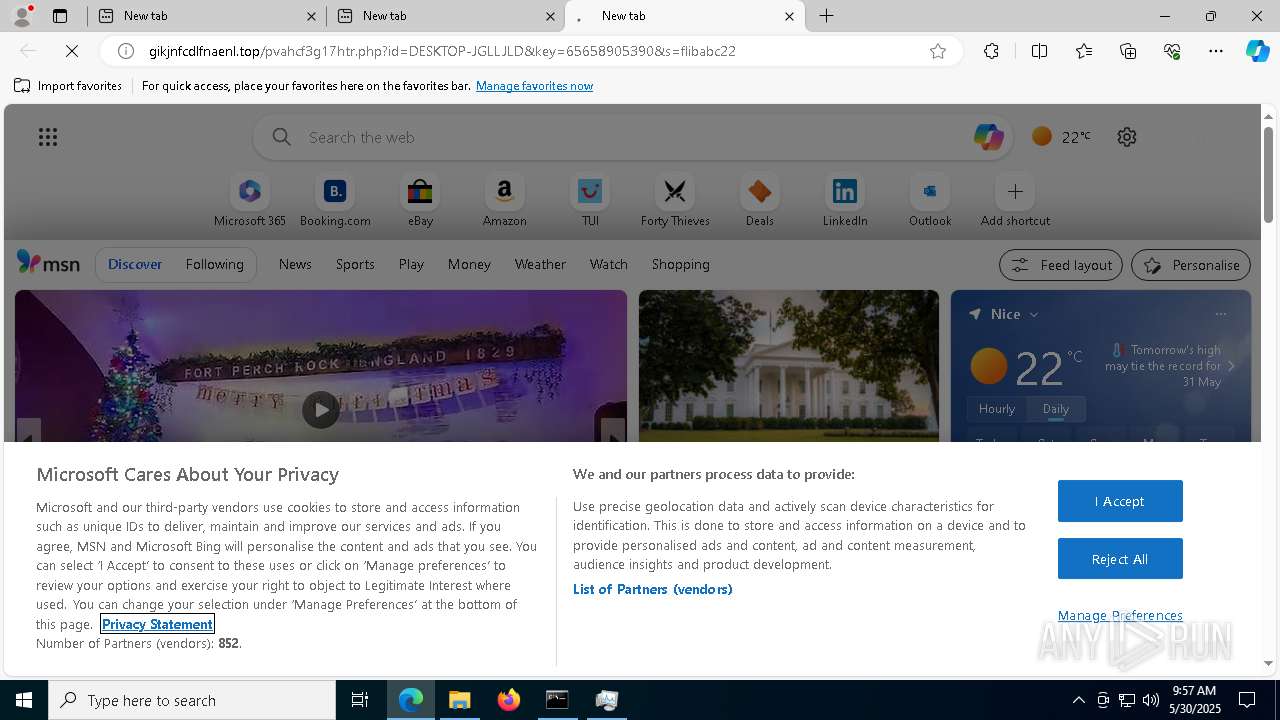Open a new browser tab
This screenshot has height=720, width=1280.
click(827, 16)
